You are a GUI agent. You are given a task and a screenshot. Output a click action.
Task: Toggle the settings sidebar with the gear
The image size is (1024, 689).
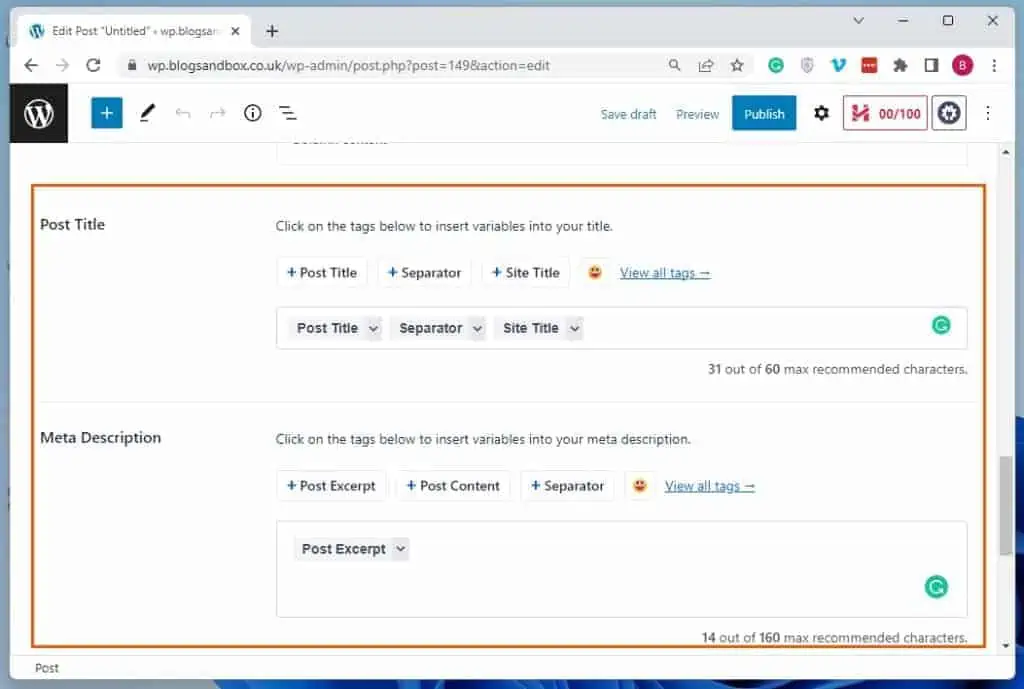[x=821, y=113]
